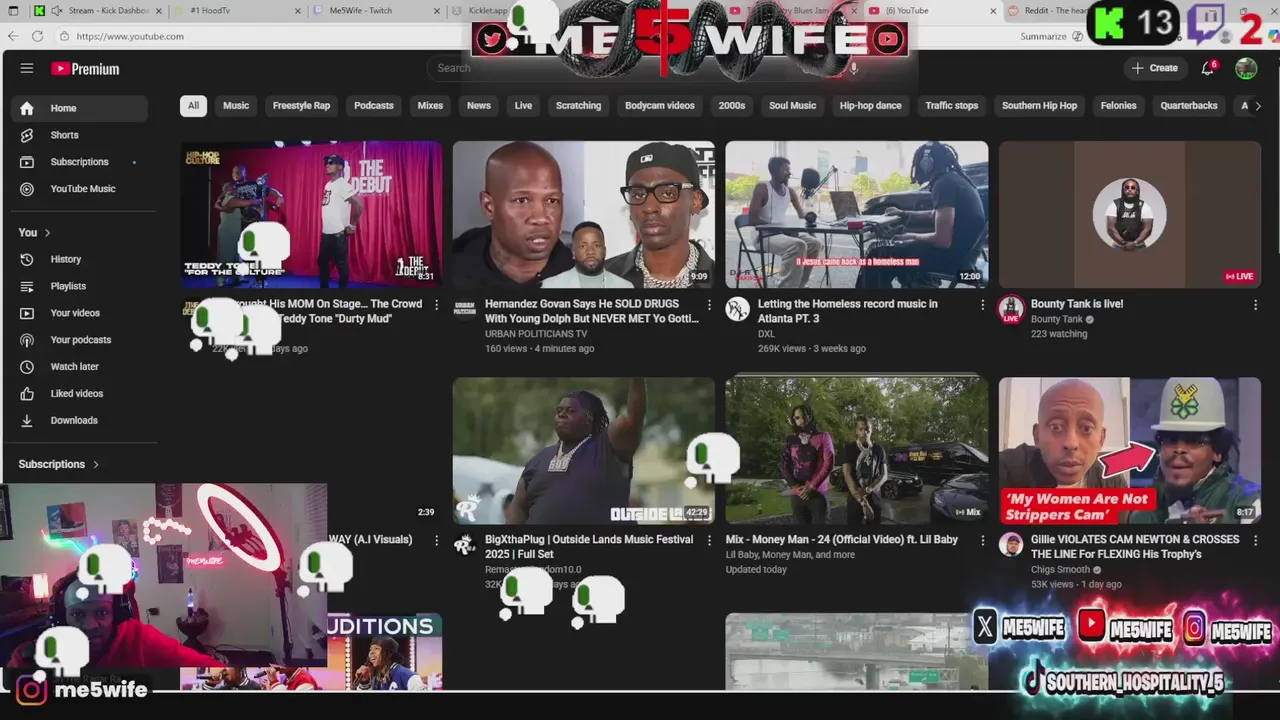The height and width of the screenshot is (720, 1280).
Task: Click the BigXthaPlug Outside Lands thumbnail
Action: (x=584, y=451)
